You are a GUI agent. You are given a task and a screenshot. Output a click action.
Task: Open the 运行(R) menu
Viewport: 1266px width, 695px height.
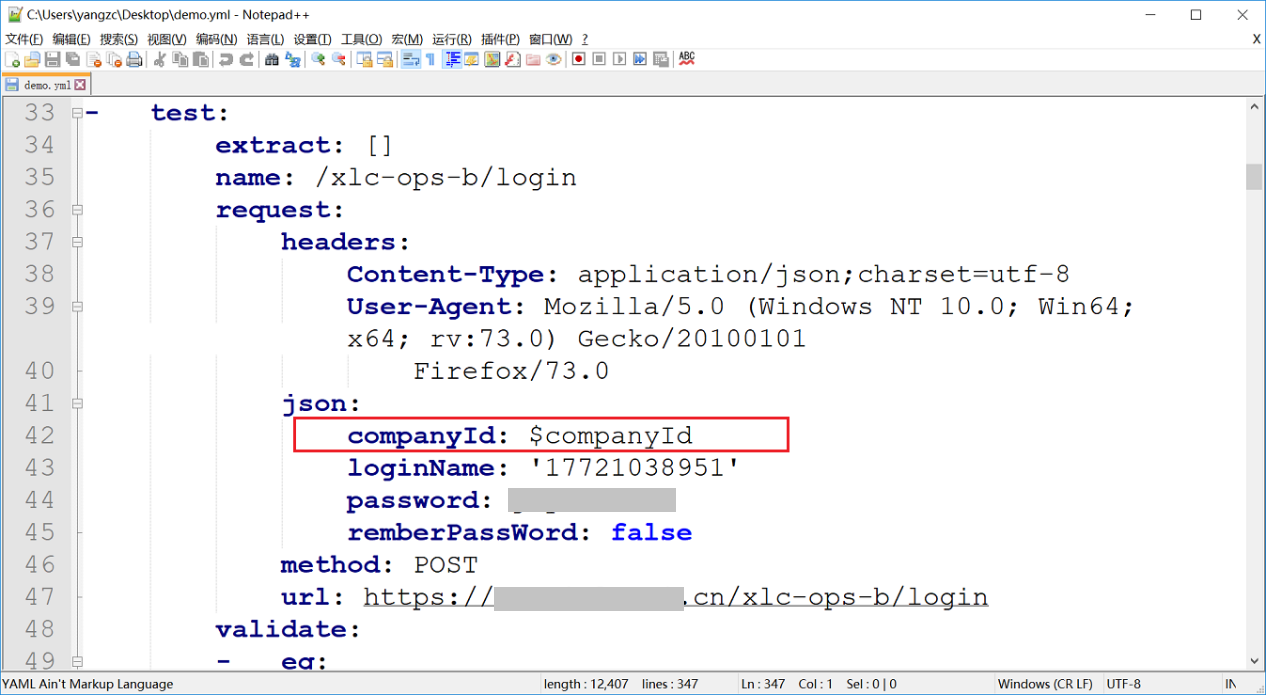click(x=452, y=39)
